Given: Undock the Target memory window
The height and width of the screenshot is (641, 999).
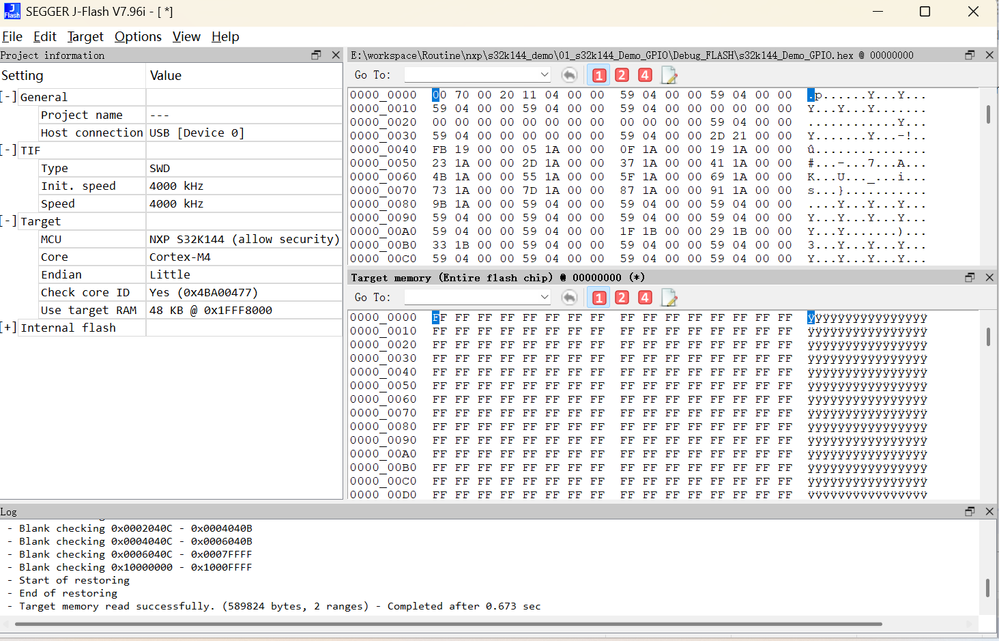Looking at the screenshot, I should [970, 277].
